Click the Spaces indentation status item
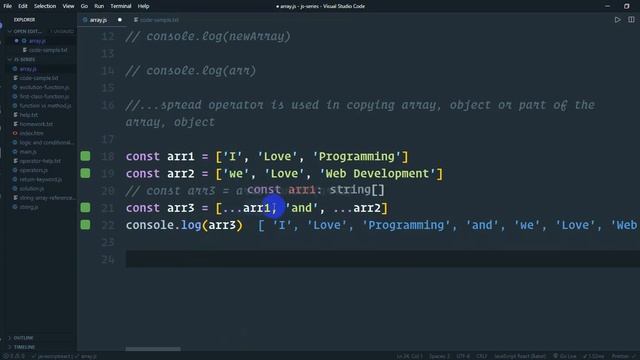This screenshot has width=640, height=360. 439,356
